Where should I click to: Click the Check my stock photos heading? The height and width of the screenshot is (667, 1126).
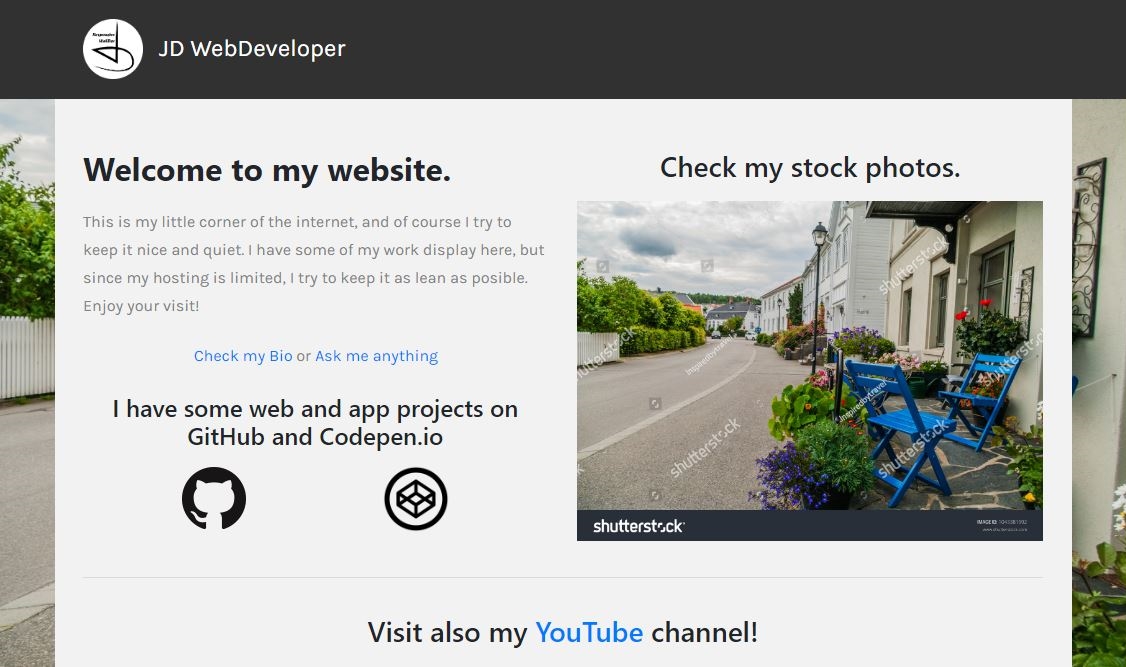coord(810,168)
